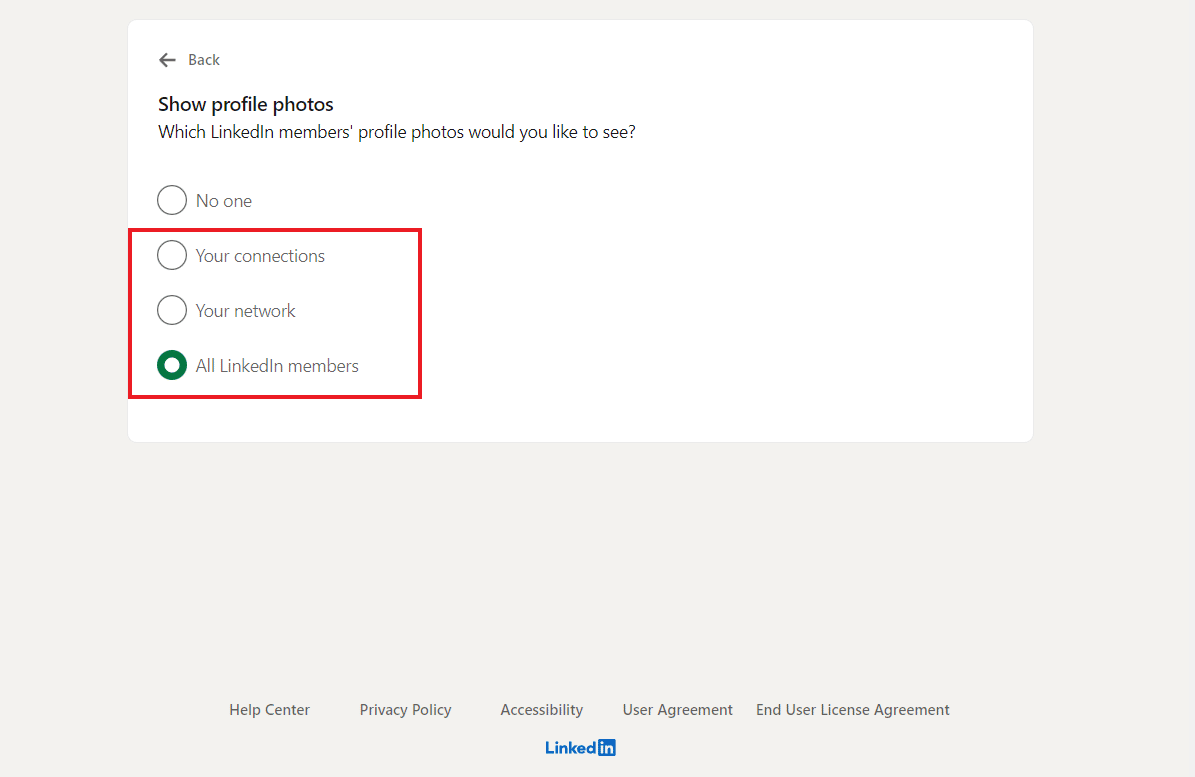The image size is (1195, 777).
Task: Select the No one radio button
Action: [172, 200]
